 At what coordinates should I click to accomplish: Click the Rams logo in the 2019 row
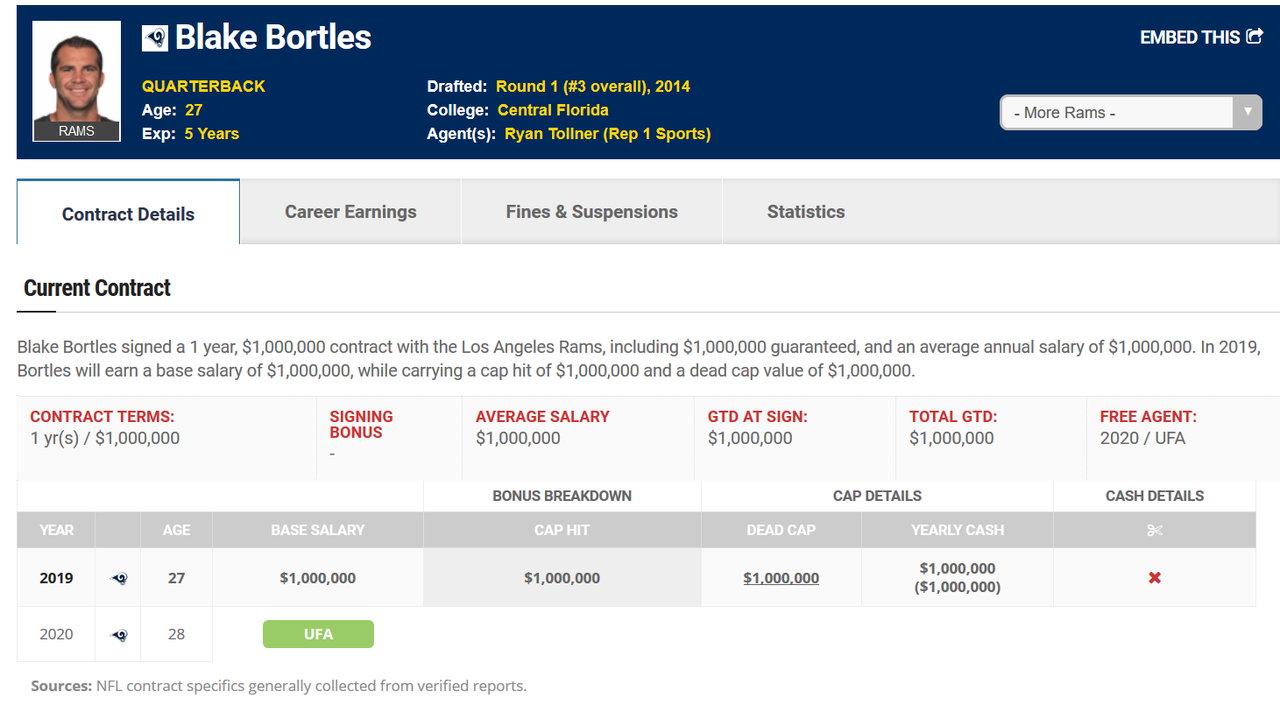[118, 578]
